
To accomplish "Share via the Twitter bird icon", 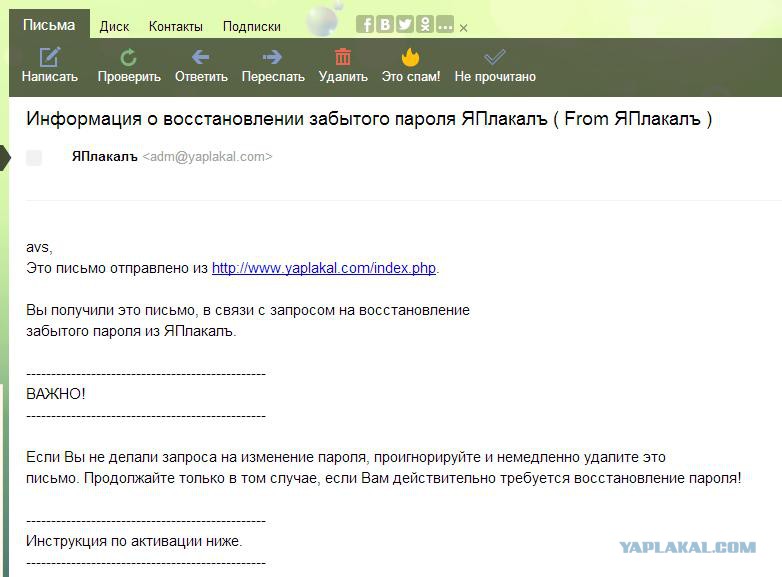I will [405, 24].
